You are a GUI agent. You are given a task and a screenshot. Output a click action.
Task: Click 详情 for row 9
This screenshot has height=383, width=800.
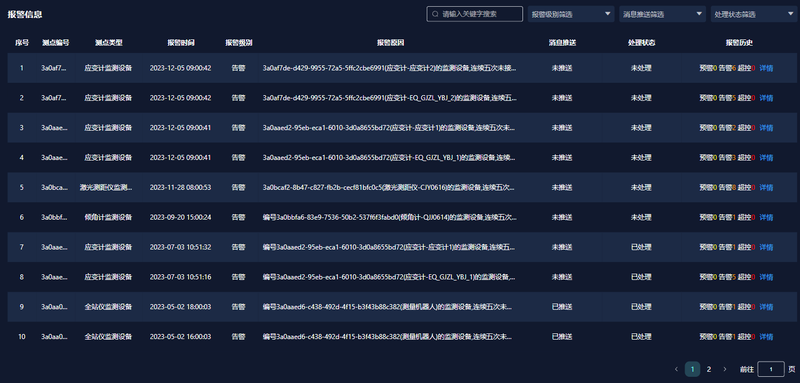766,307
